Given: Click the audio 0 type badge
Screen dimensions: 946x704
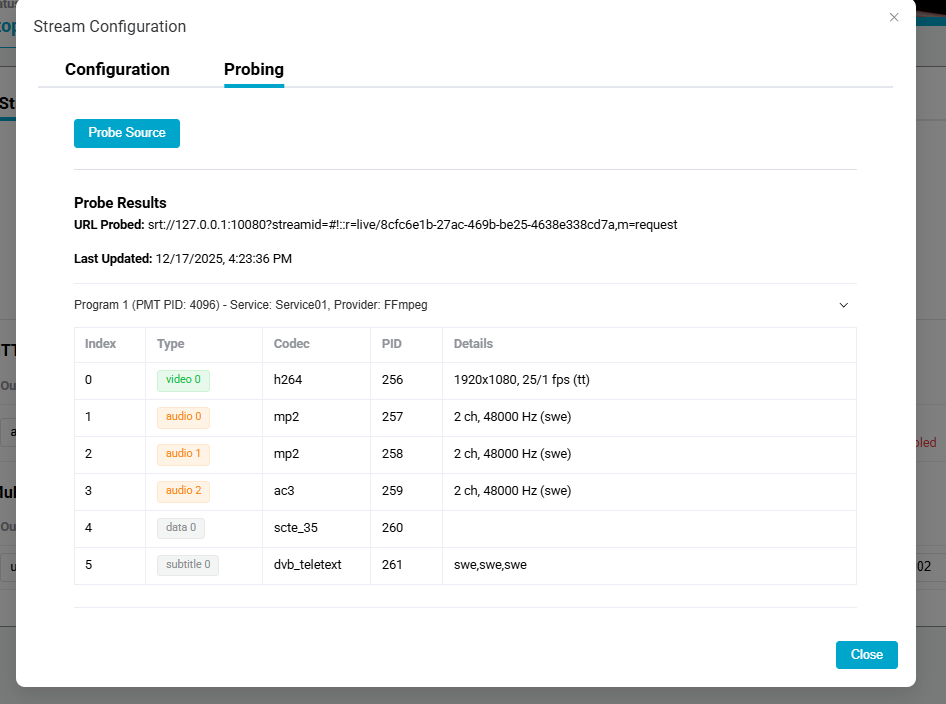Looking at the screenshot, I should pos(183,417).
